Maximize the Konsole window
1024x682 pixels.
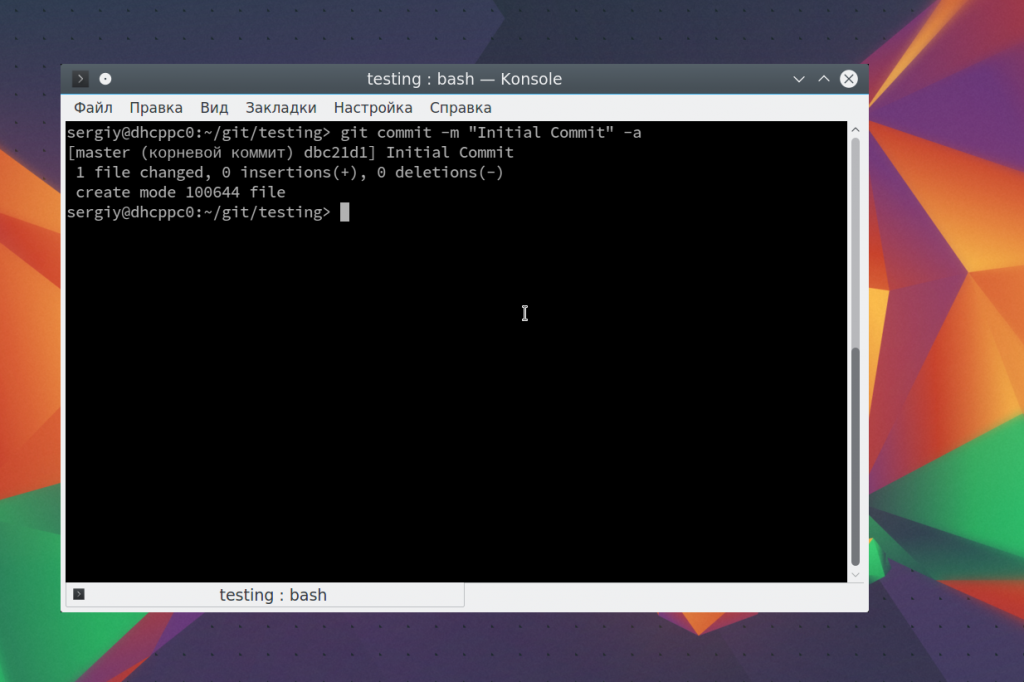coord(824,79)
